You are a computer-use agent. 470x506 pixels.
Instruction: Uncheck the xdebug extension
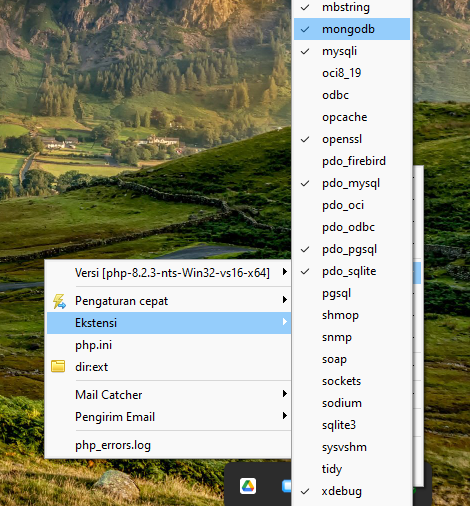[x=352, y=491]
